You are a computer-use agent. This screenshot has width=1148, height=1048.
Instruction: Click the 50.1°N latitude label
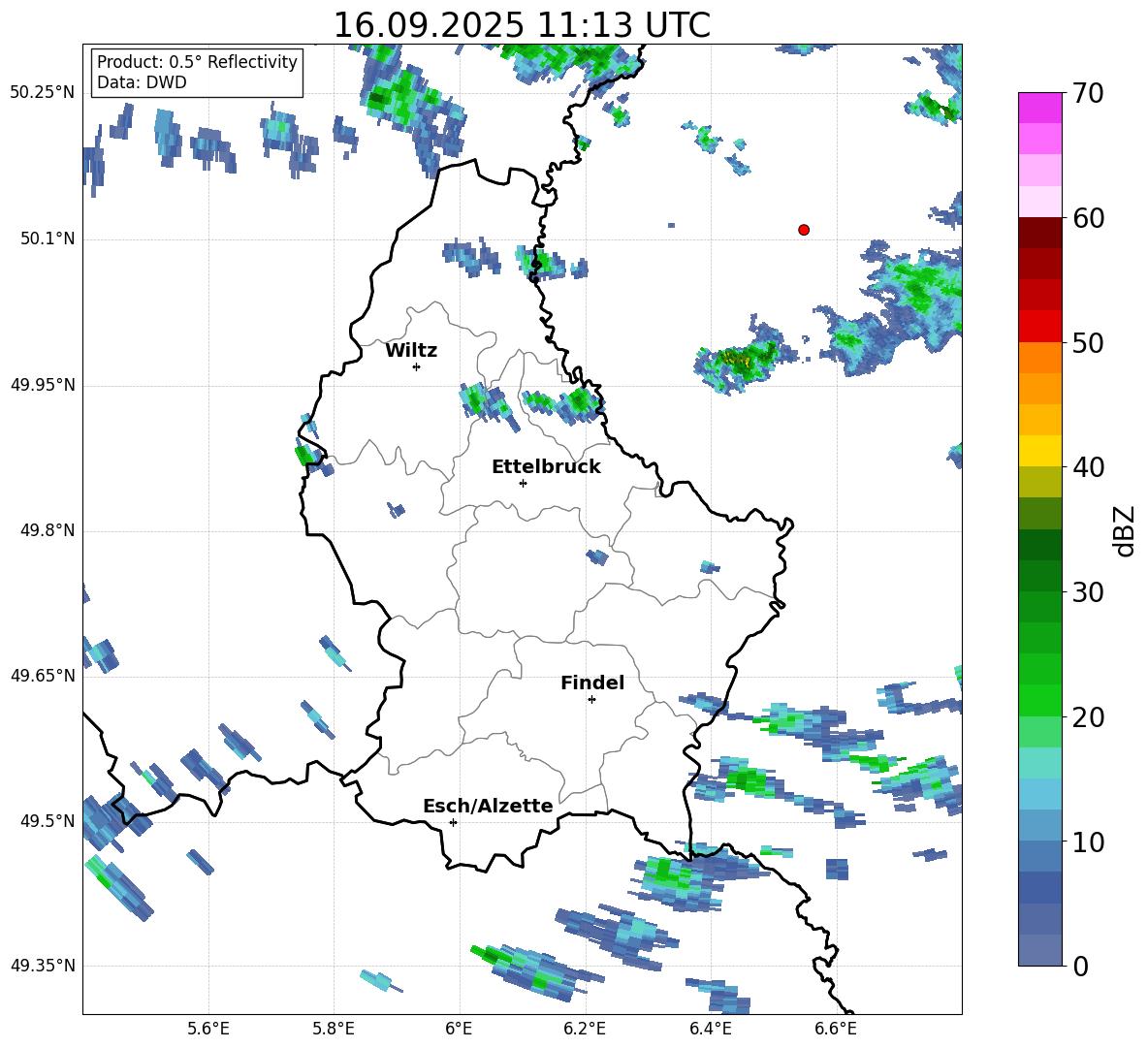[48, 239]
